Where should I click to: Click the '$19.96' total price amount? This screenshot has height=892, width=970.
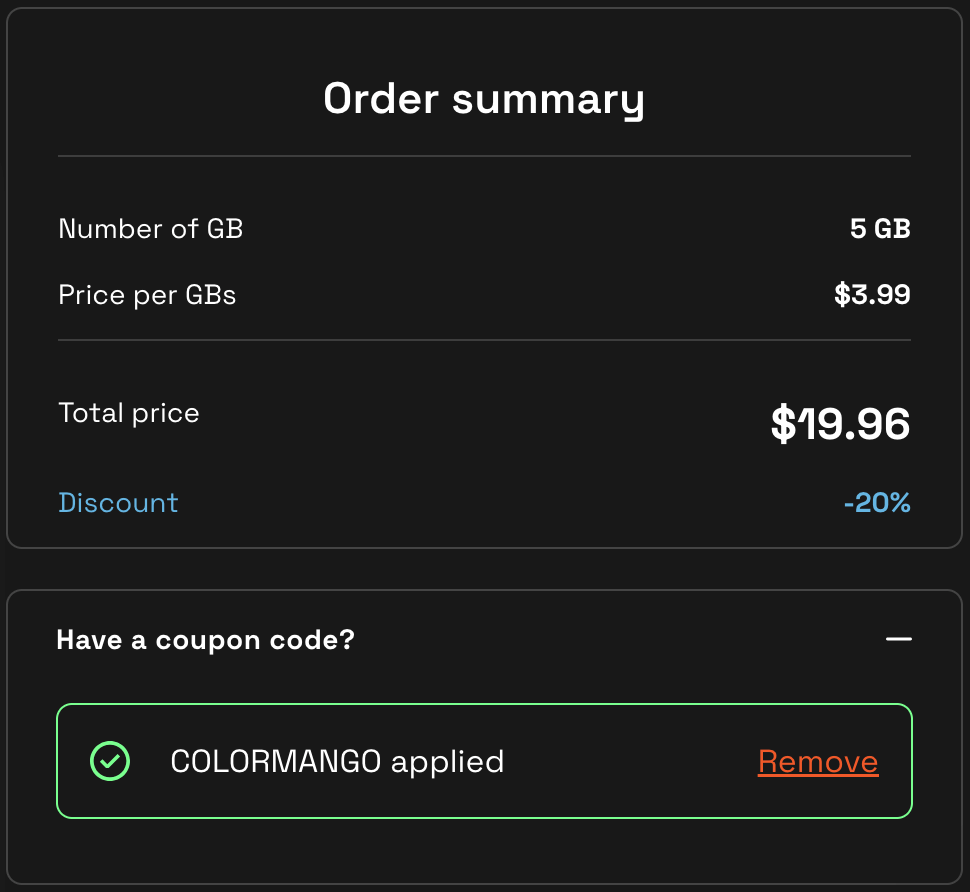click(x=839, y=423)
